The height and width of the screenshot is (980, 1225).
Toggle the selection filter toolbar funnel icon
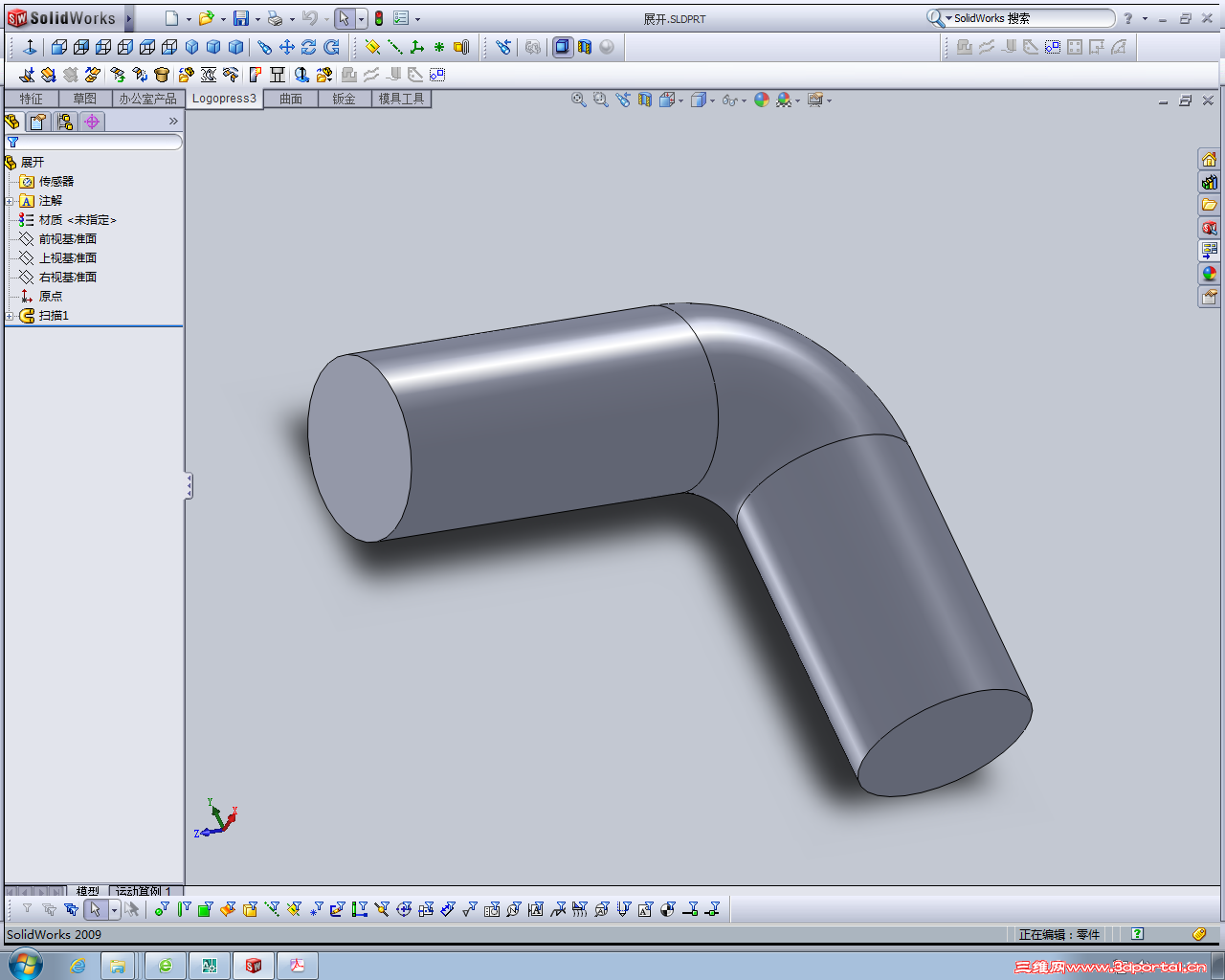27,909
